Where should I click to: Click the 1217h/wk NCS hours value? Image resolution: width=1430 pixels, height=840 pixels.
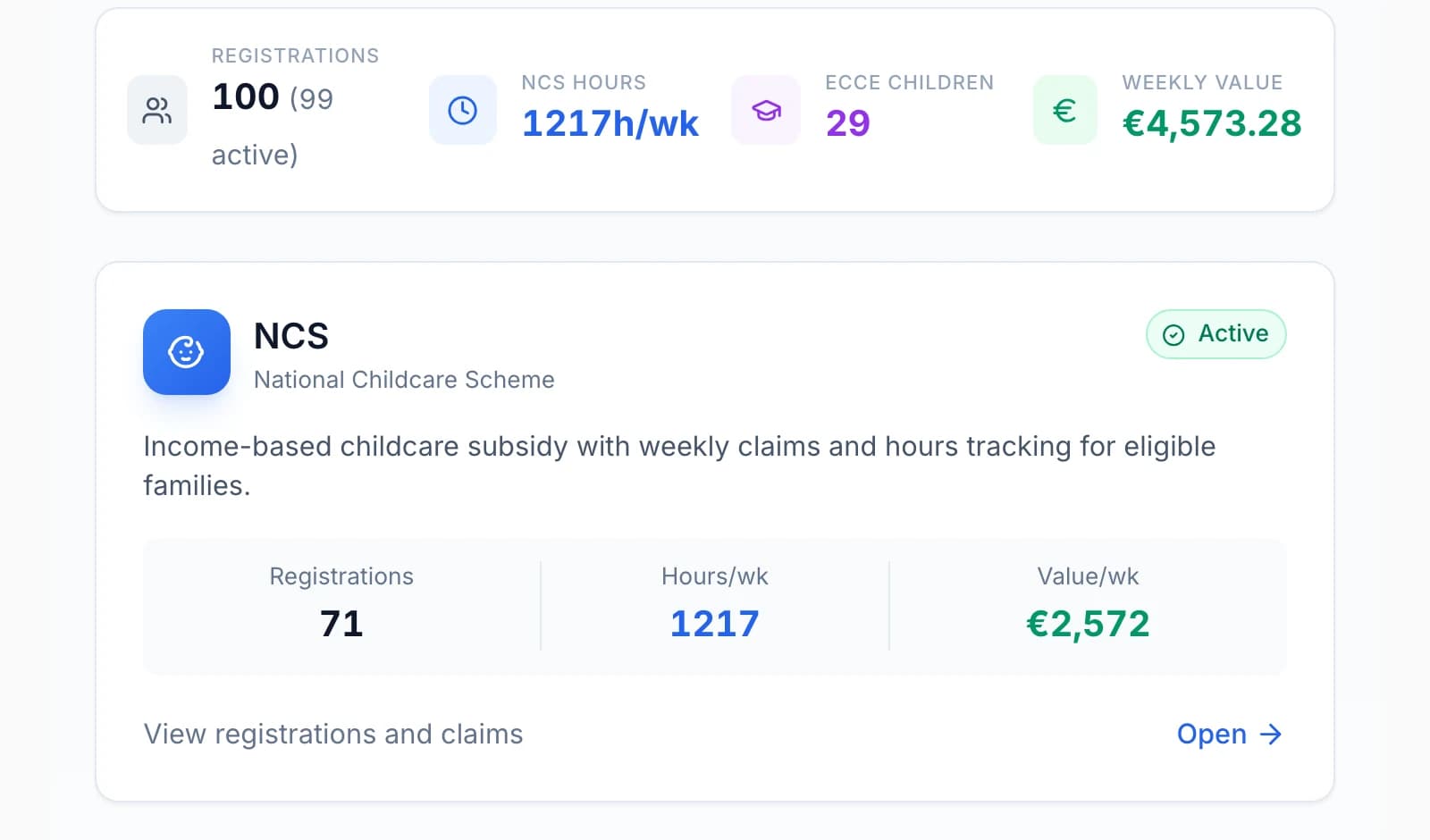coord(610,123)
